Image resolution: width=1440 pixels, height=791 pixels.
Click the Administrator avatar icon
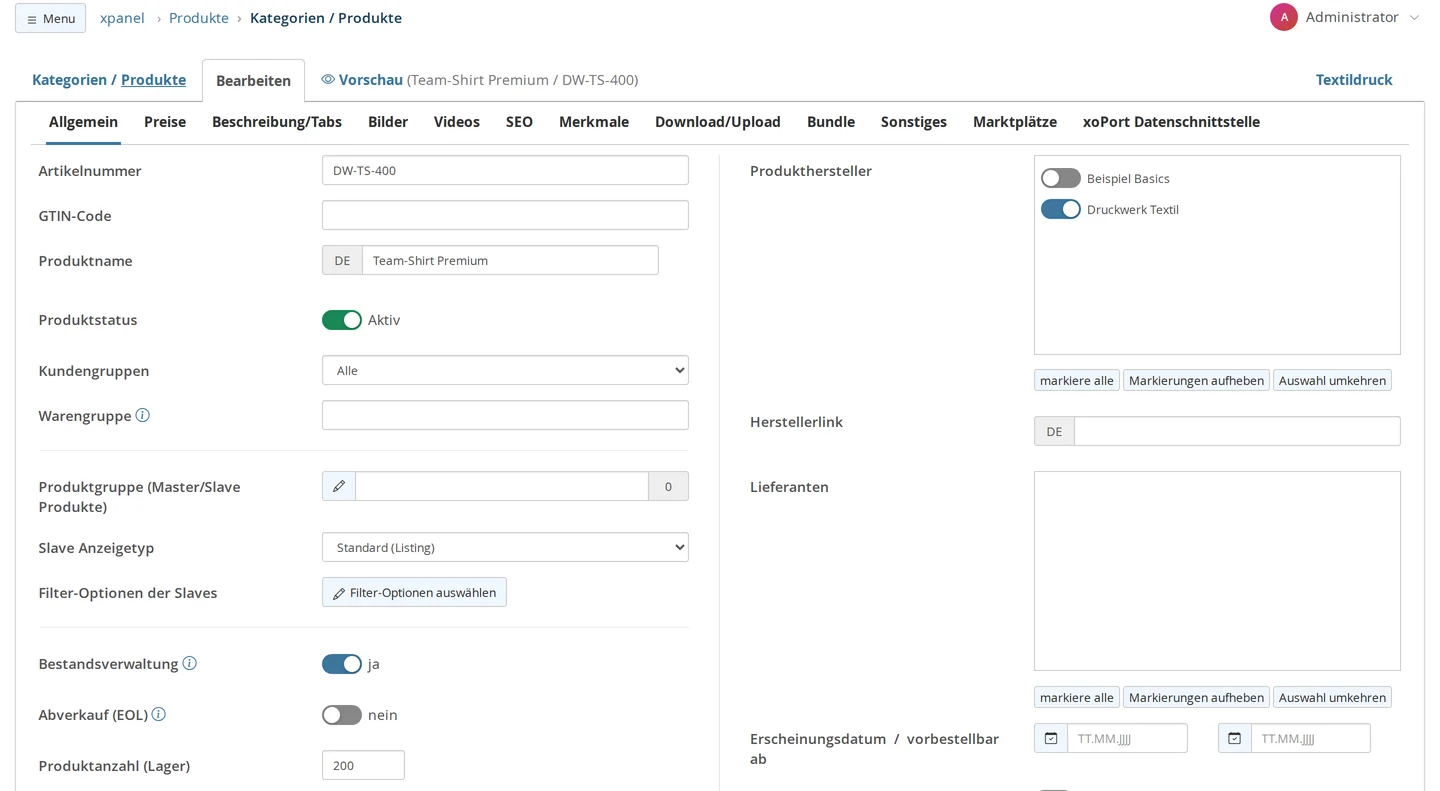point(1284,17)
